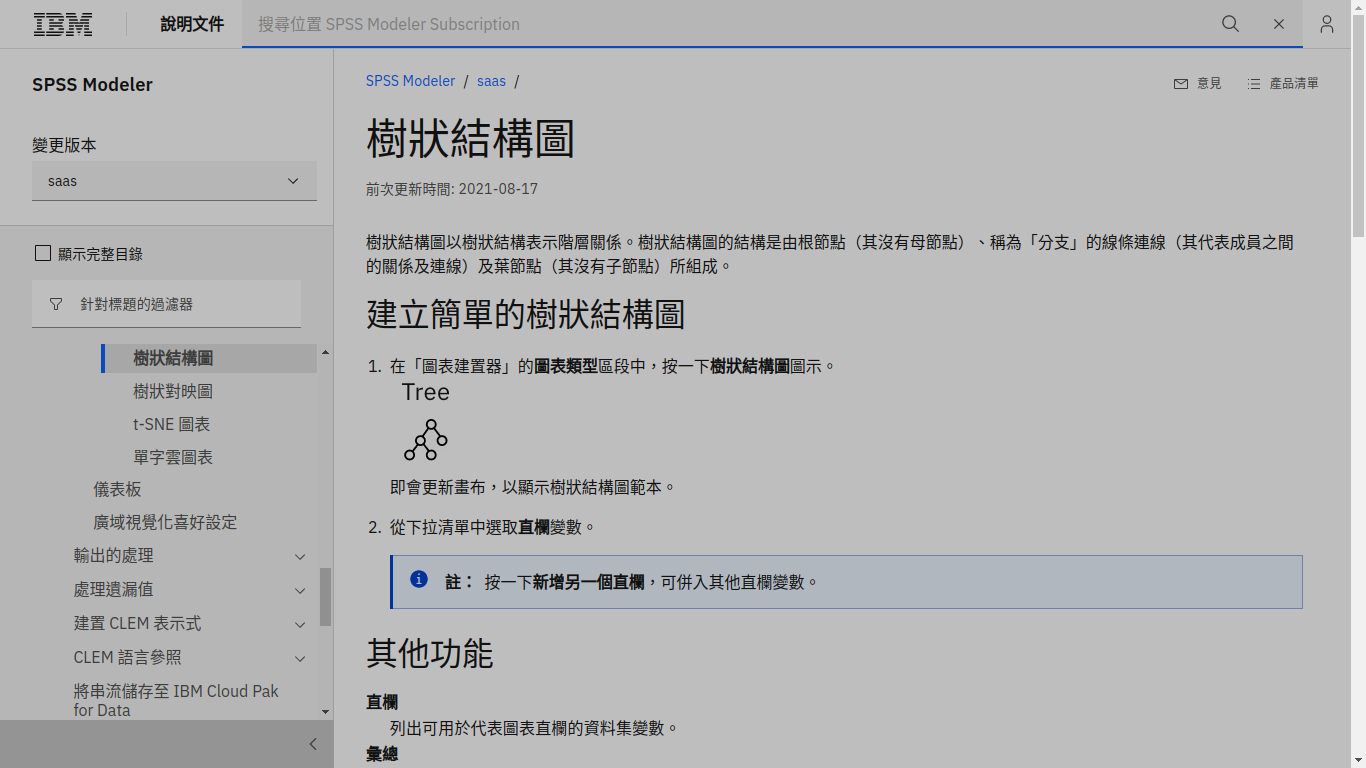Collapse sidebar with the left chevron
1366x768 pixels.
pyautogui.click(x=313, y=744)
